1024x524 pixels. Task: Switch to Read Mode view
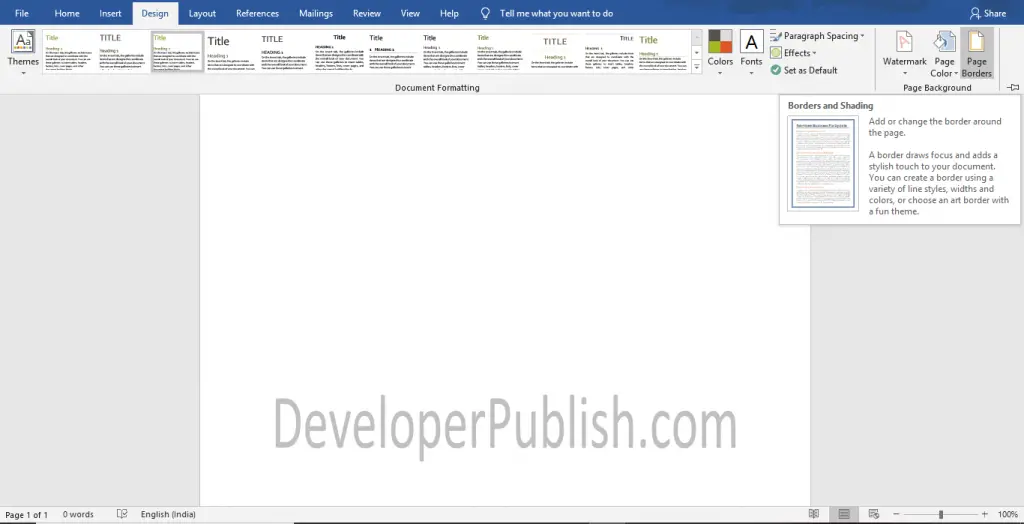coord(814,514)
